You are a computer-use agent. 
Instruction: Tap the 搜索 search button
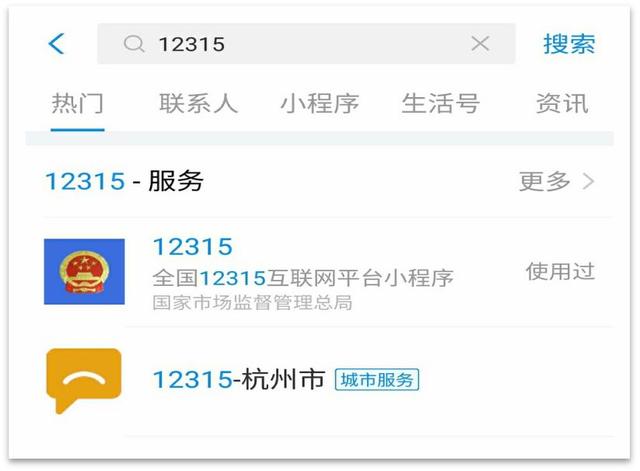pos(569,44)
